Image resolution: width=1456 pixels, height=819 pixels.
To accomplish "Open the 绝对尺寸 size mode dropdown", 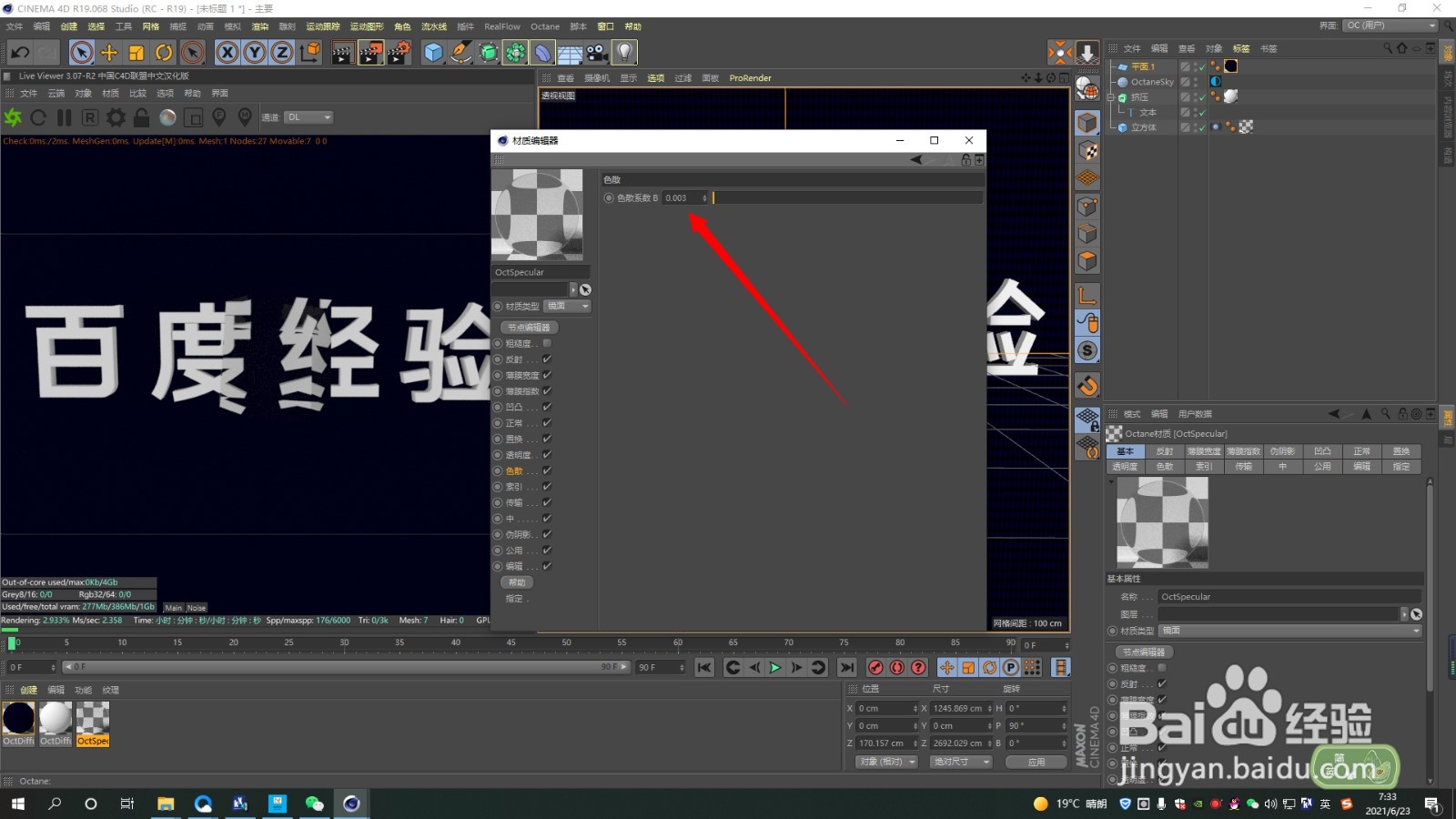I will pos(961,762).
